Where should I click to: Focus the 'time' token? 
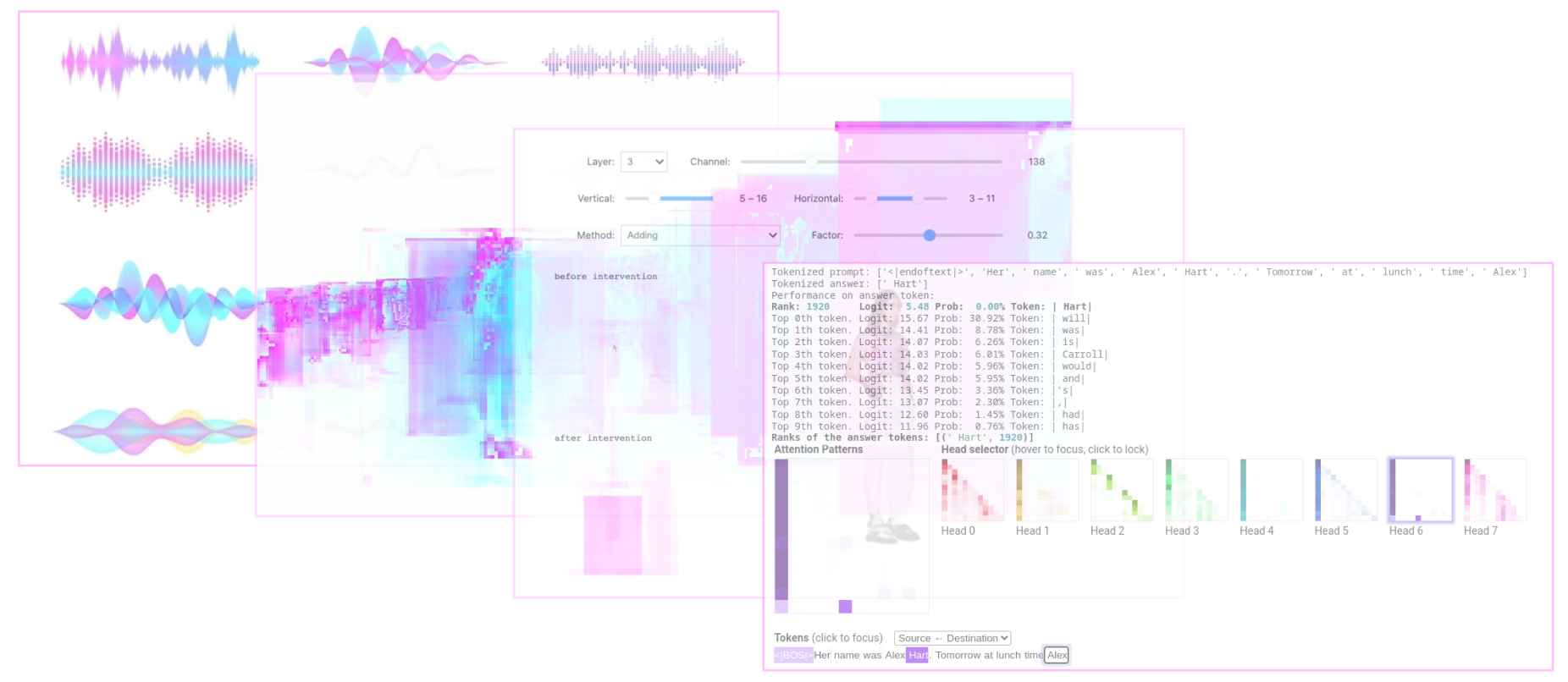1033,655
